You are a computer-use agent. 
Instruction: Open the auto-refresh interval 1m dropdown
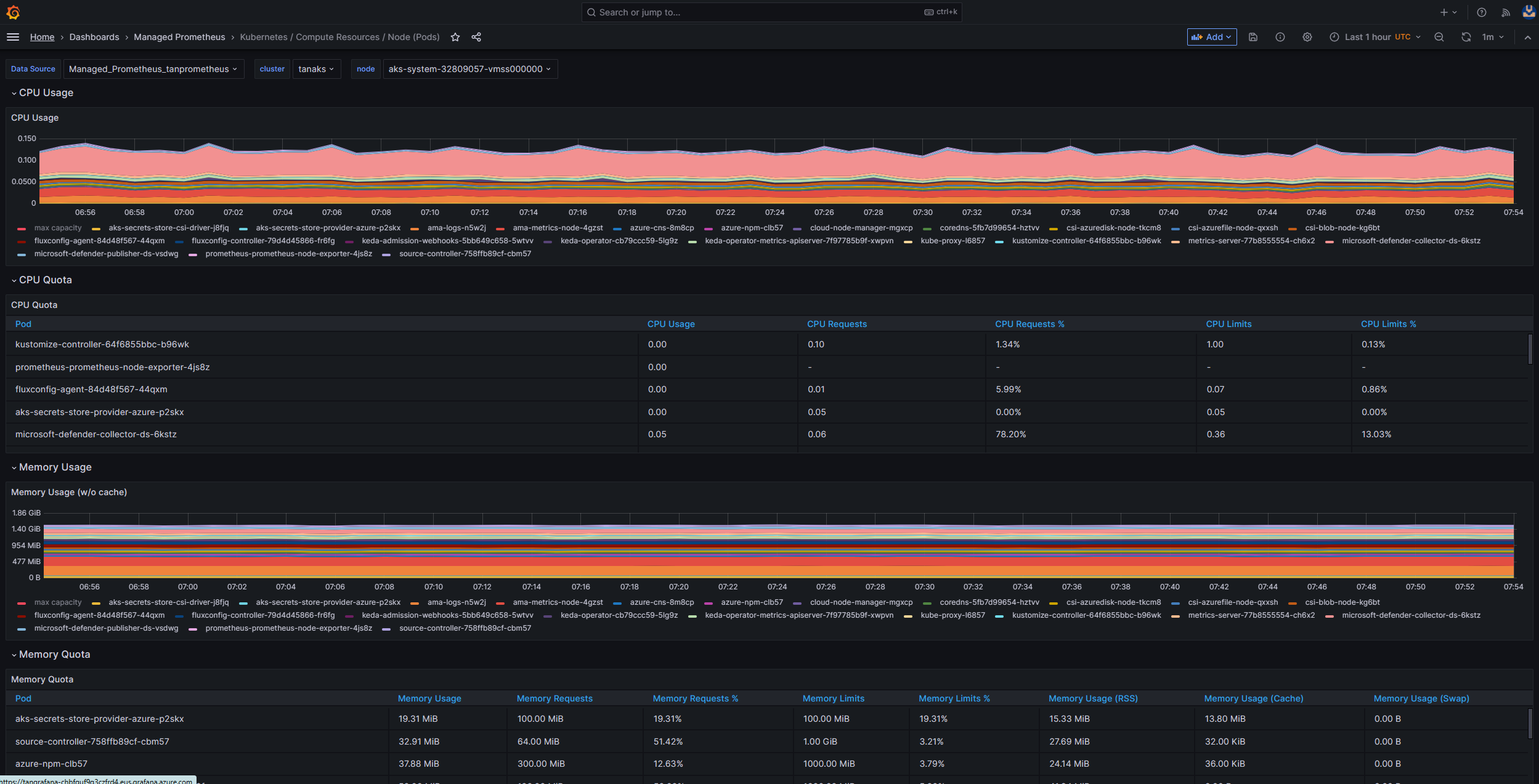coord(1492,37)
